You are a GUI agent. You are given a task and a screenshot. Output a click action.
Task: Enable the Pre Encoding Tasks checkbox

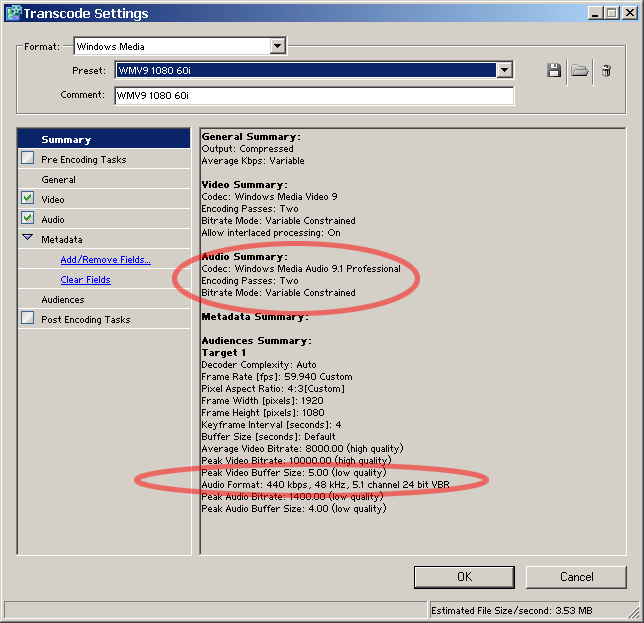pos(28,158)
